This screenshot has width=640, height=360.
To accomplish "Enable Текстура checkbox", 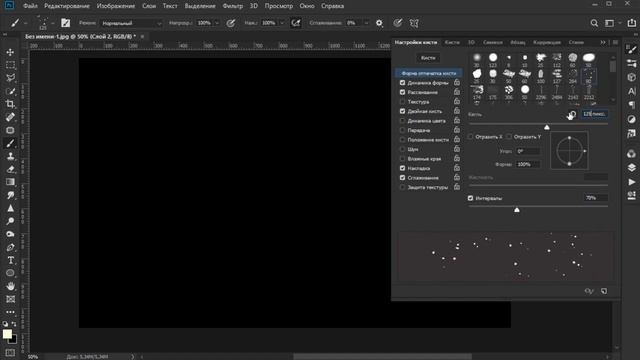I will (x=402, y=102).
